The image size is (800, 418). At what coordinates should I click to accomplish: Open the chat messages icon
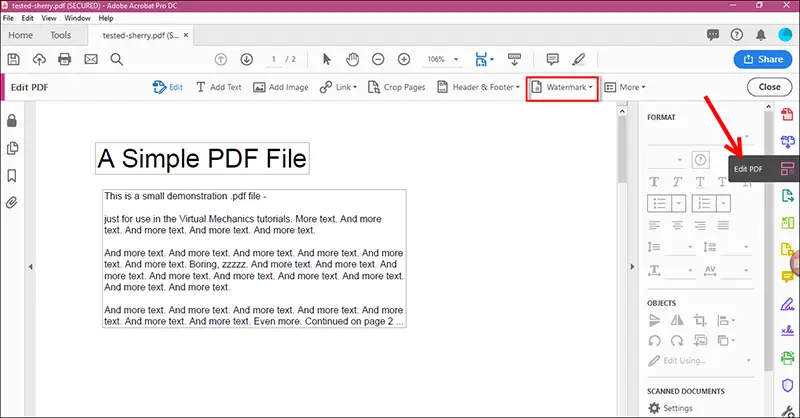pos(713,35)
